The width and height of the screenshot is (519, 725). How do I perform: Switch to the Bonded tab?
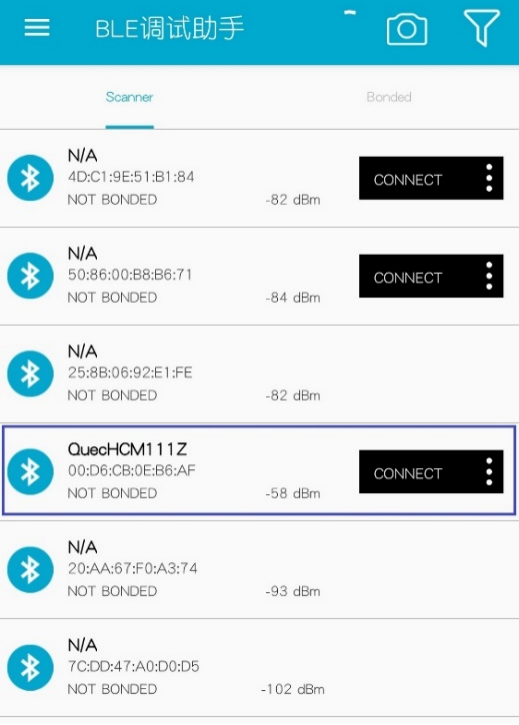coord(389,97)
